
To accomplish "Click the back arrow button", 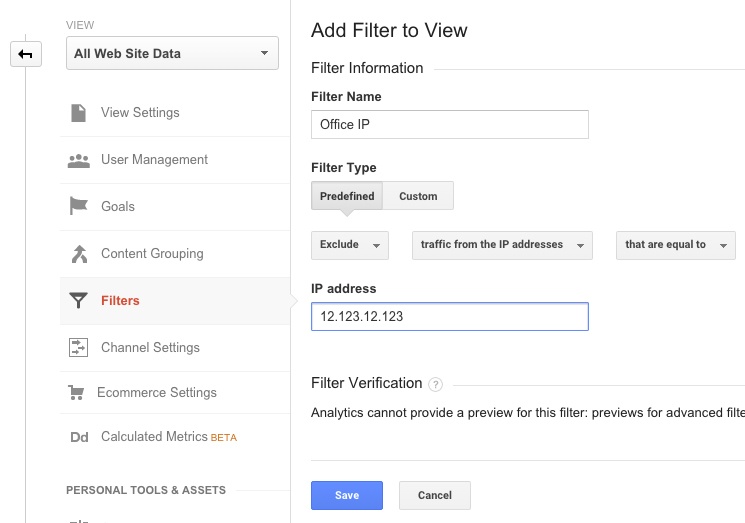I will pyautogui.click(x=25, y=55).
